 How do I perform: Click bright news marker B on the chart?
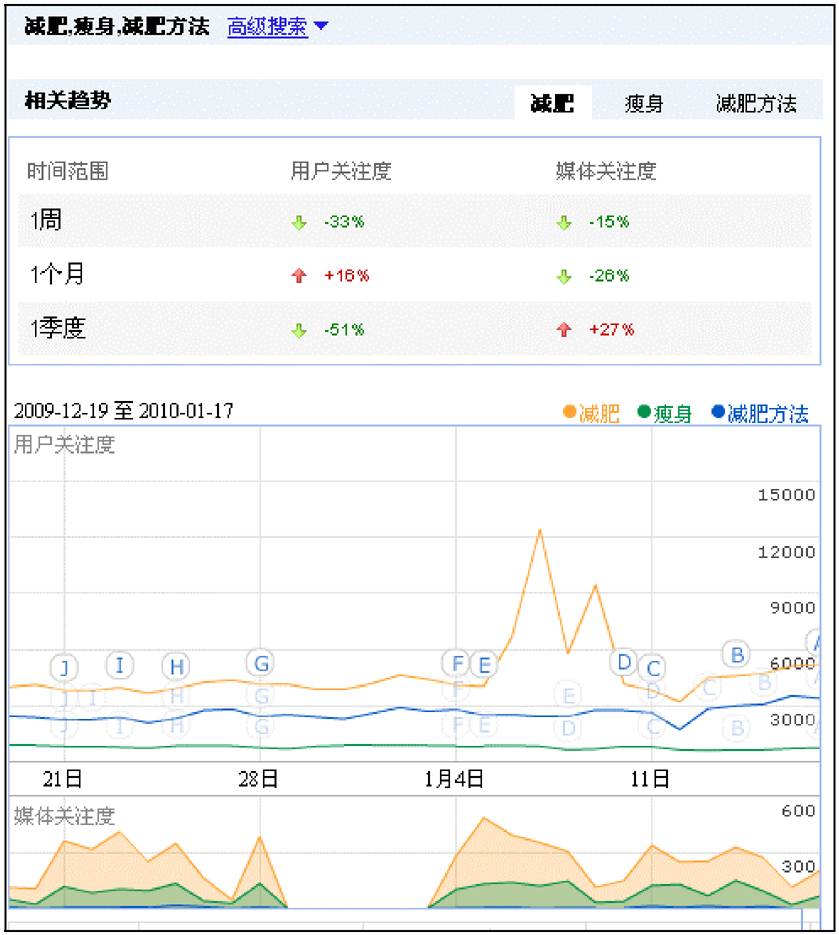737,655
